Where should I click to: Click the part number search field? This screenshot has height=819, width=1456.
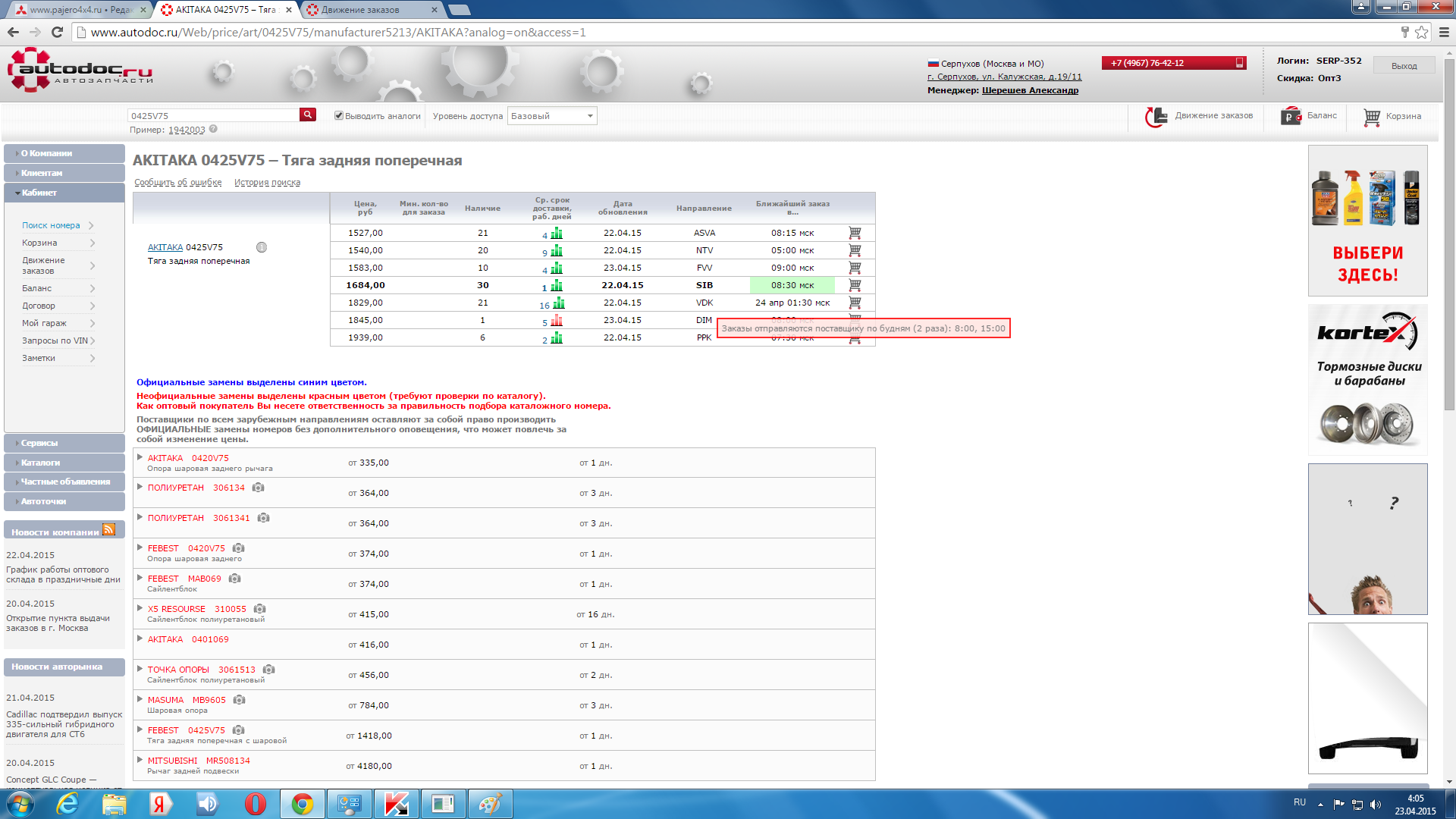pos(214,116)
